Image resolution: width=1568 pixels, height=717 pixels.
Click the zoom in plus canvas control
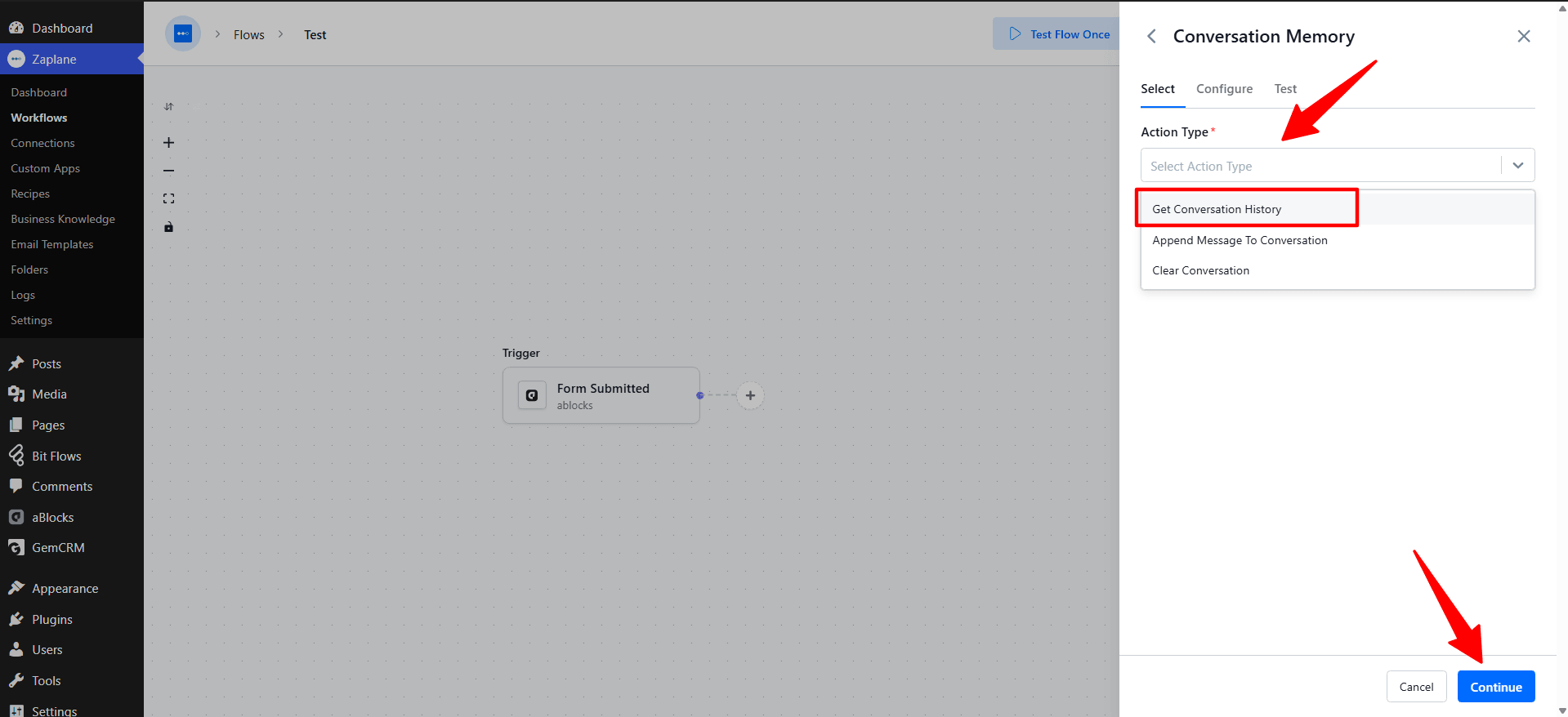point(168,142)
